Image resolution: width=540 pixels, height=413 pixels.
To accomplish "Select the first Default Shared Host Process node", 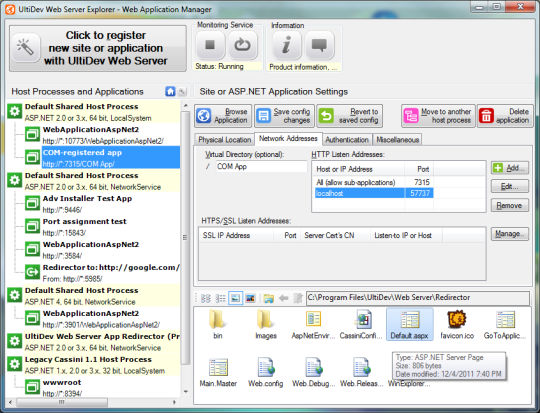I will click(x=93, y=112).
